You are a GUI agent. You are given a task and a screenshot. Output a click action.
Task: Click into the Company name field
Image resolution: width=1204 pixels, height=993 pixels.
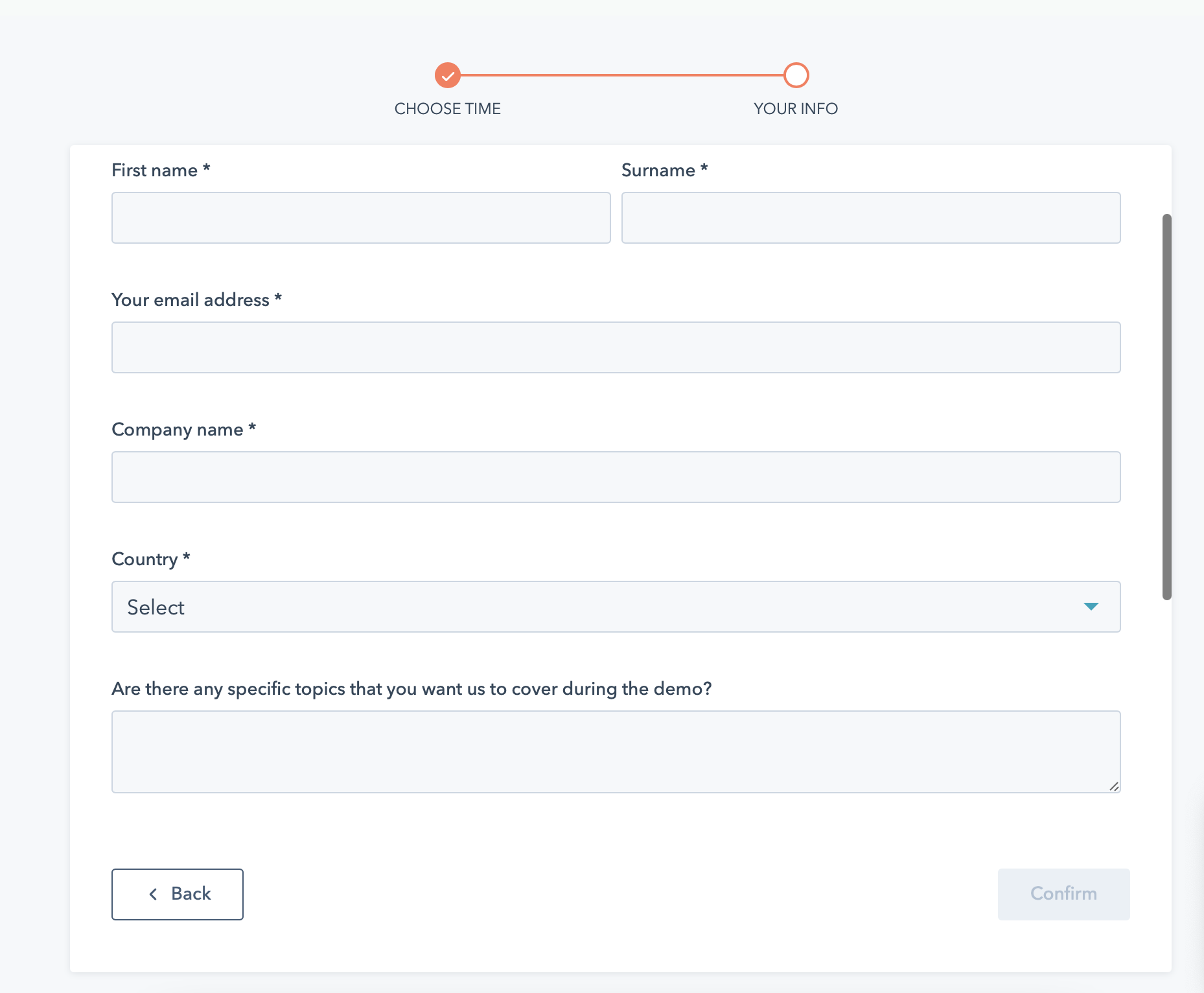(616, 477)
